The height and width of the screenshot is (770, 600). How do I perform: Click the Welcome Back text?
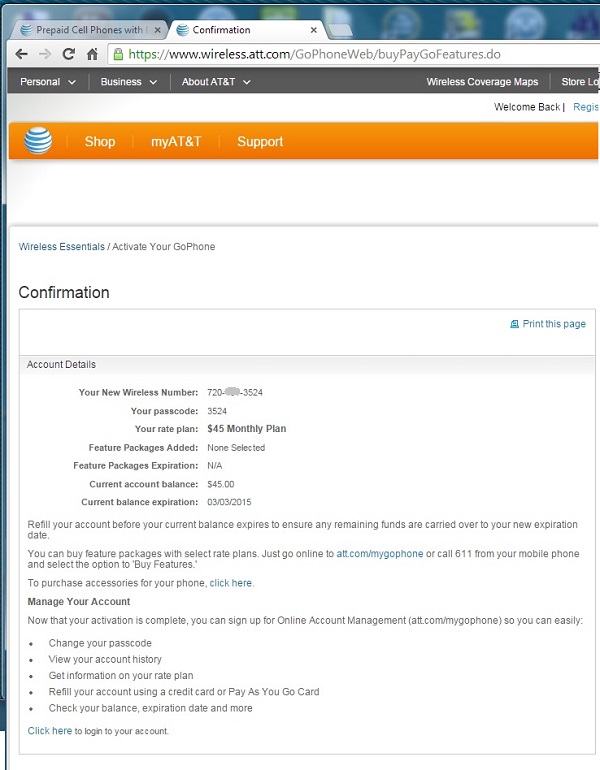527,107
